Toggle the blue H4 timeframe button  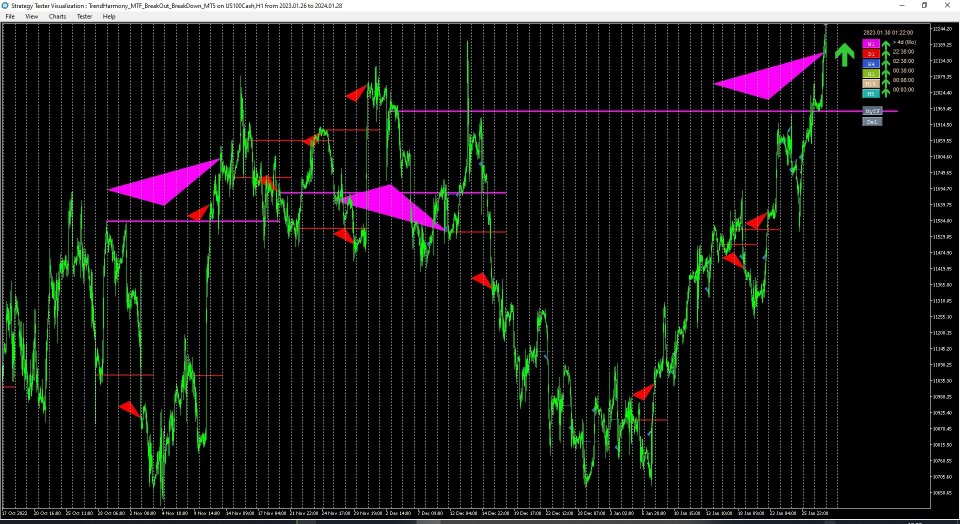(871, 63)
